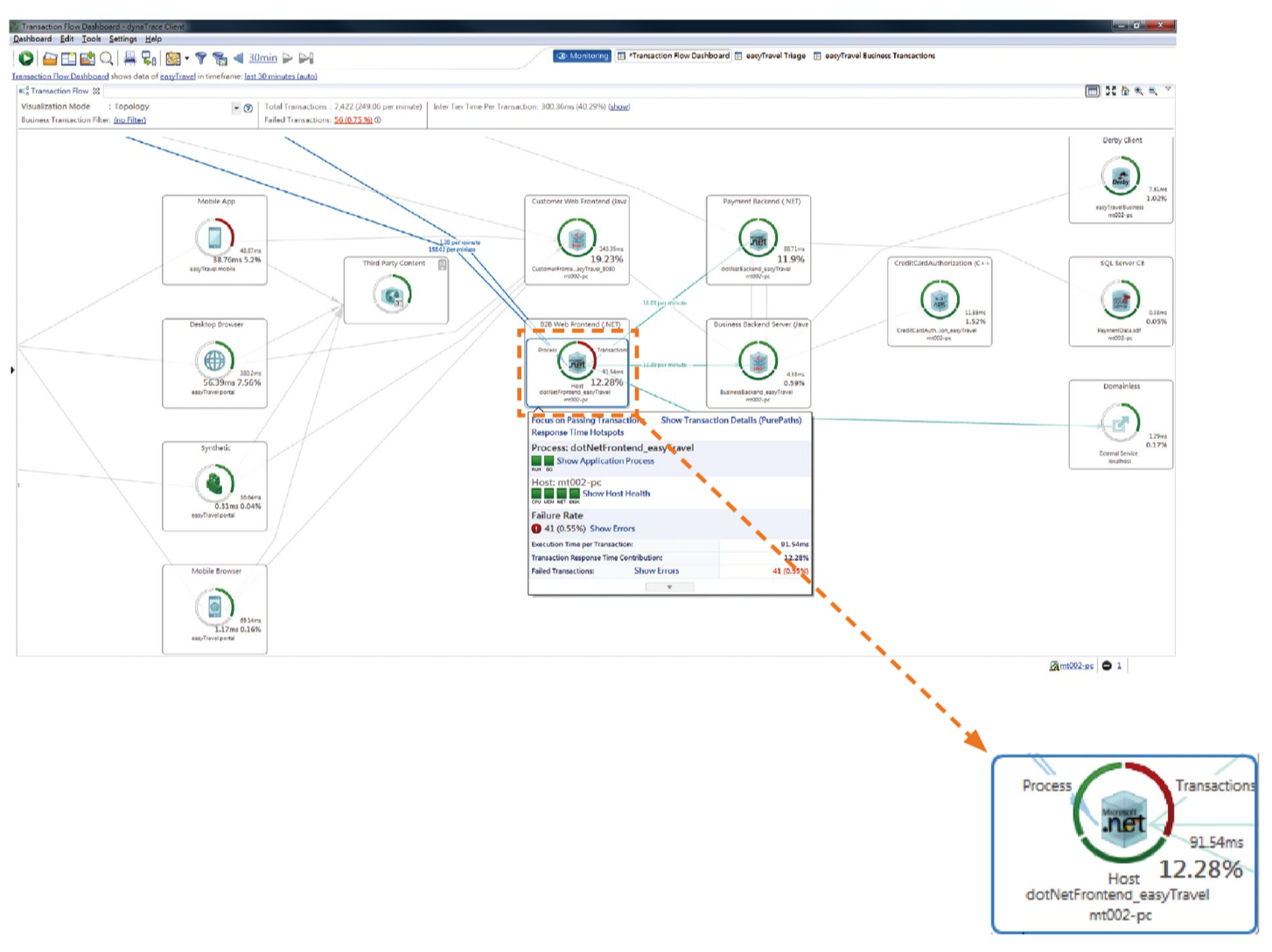Click the failed transactions 56 (0.75 %) link

click(x=353, y=121)
